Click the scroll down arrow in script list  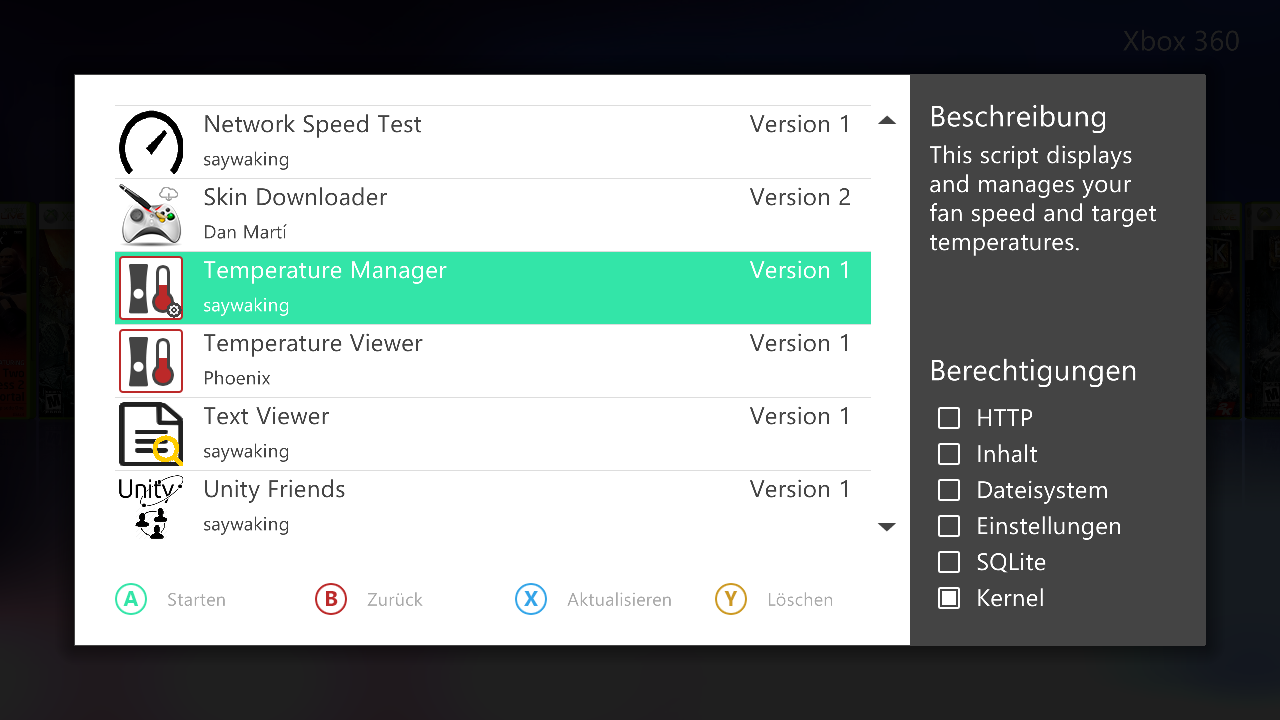click(886, 527)
